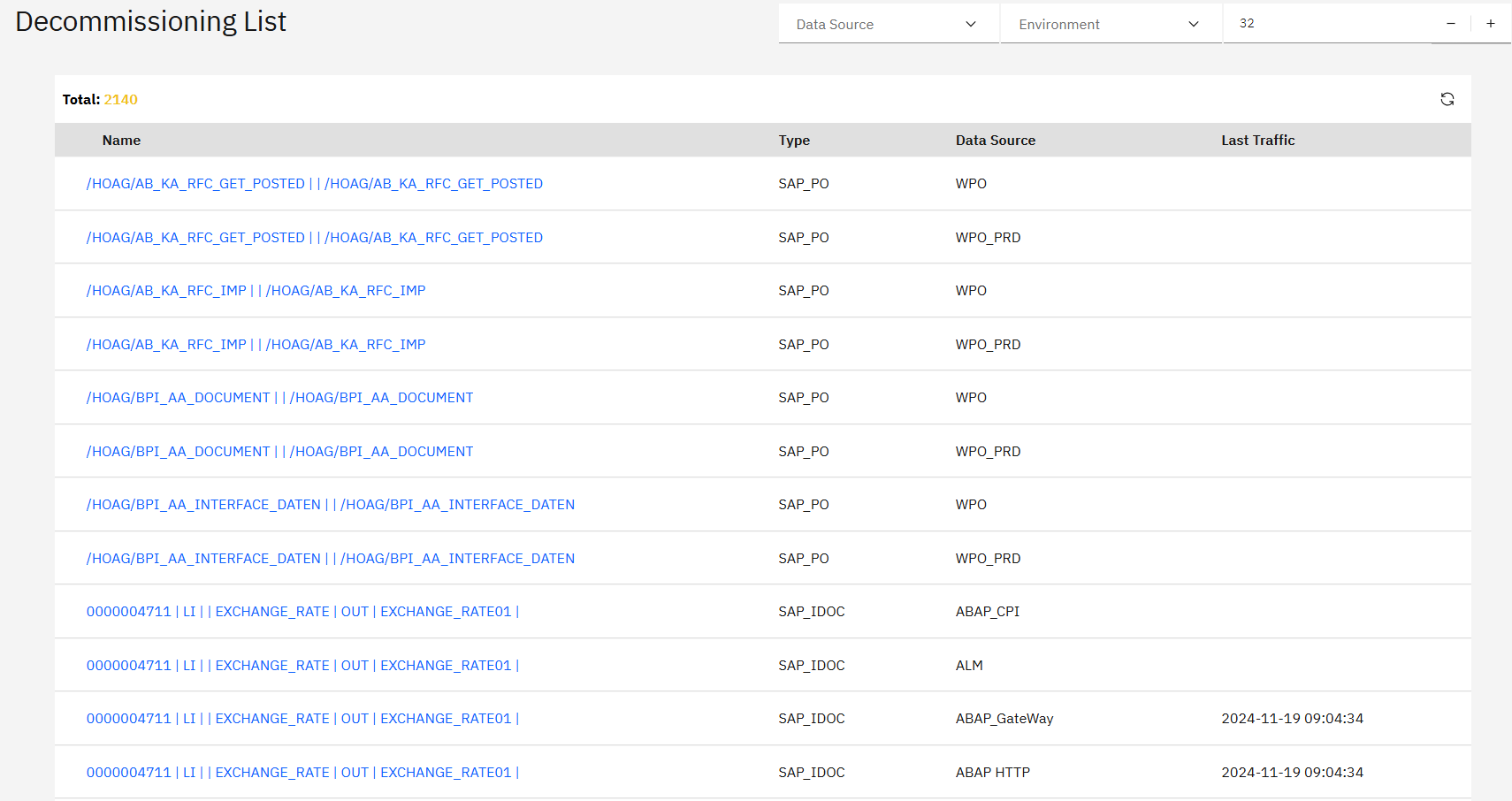The image size is (1512, 801).
Task: Open EXCHANGE_RATE link with ALM data source
Action: coord(302,666)
